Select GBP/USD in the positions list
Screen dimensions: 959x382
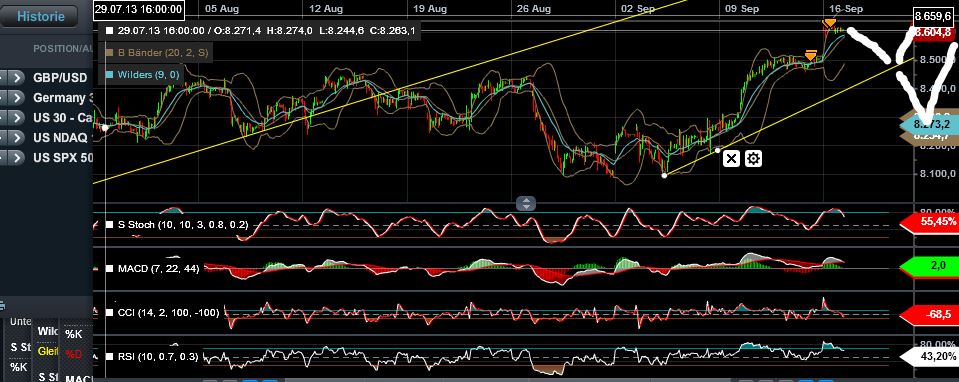pyautogui.click(x=60, y=78)
